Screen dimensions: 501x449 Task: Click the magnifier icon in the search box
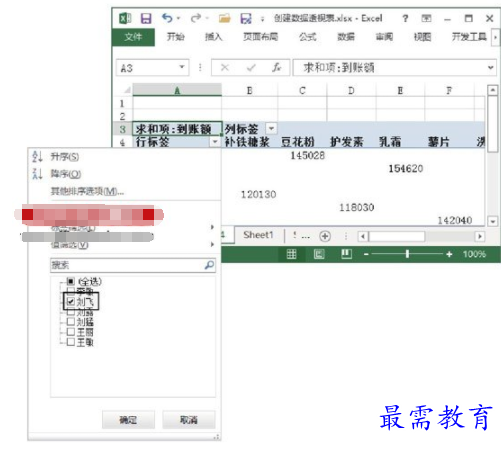(x=209, y=265)
